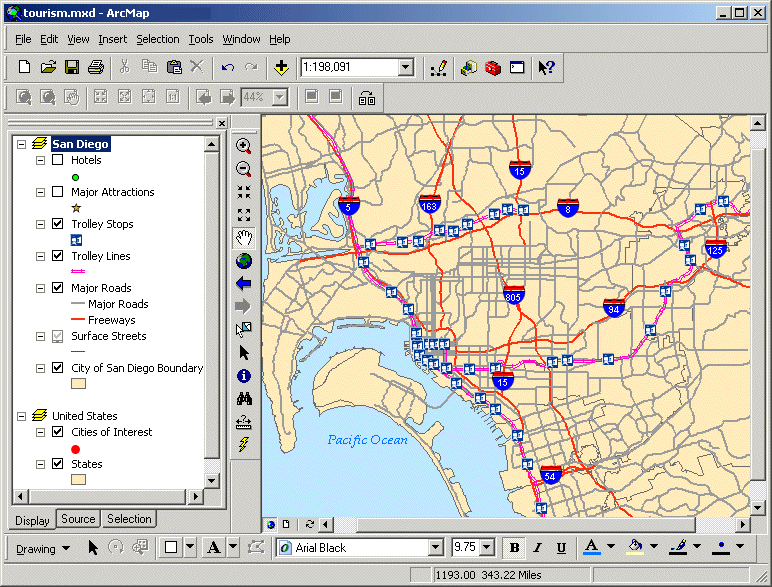The image size is (772, 587).
Task: Select the Measure tool
Action: coord(244,422)
